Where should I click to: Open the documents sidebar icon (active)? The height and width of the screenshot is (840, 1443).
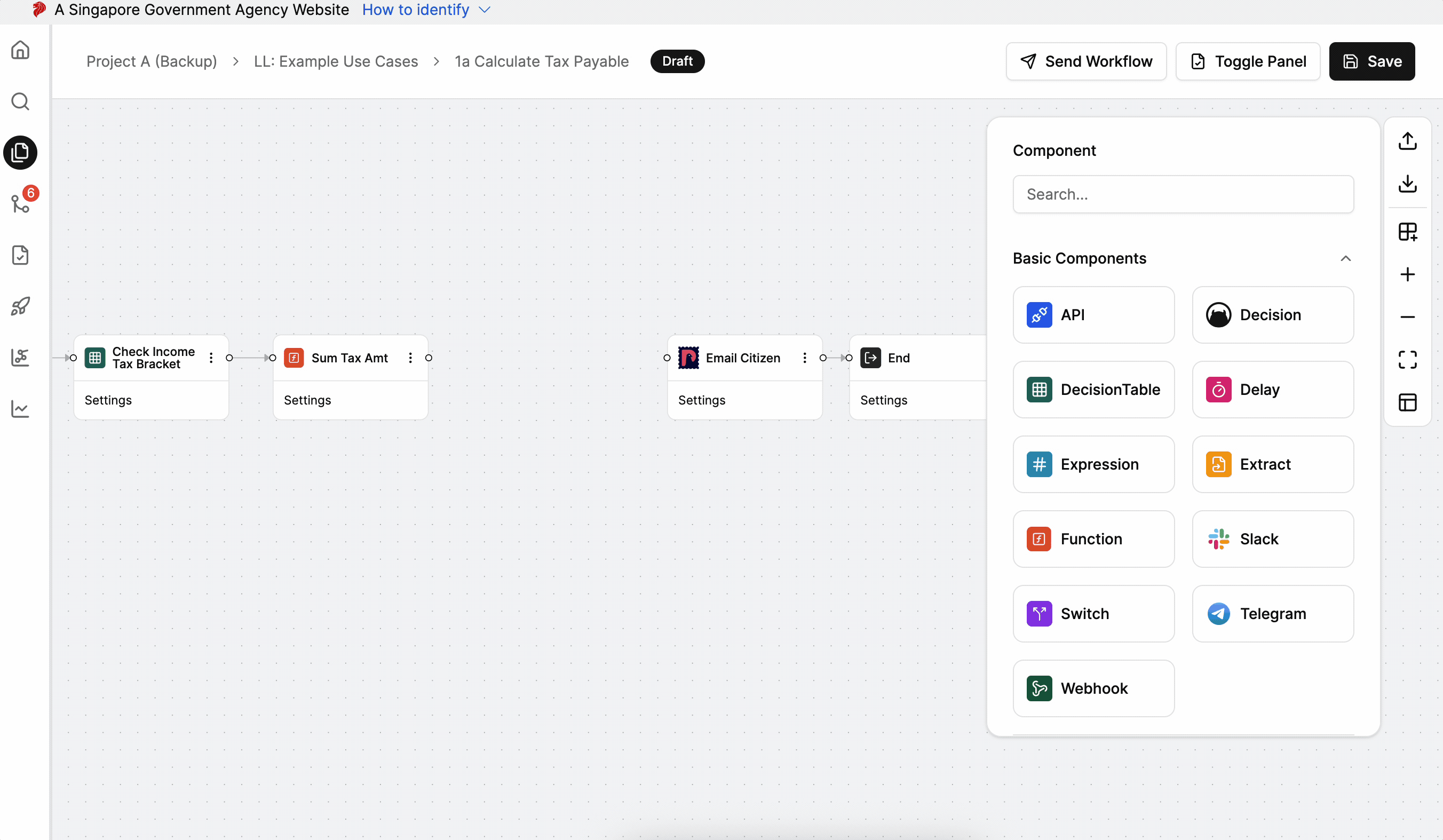[x=21, y=152]
